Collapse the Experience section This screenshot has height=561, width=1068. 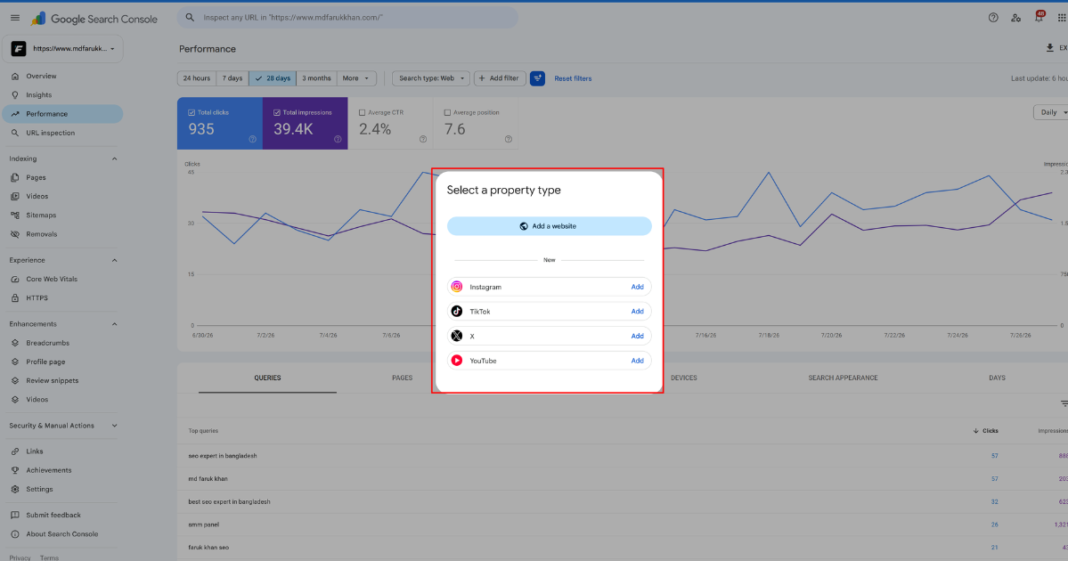pos(114,260)
